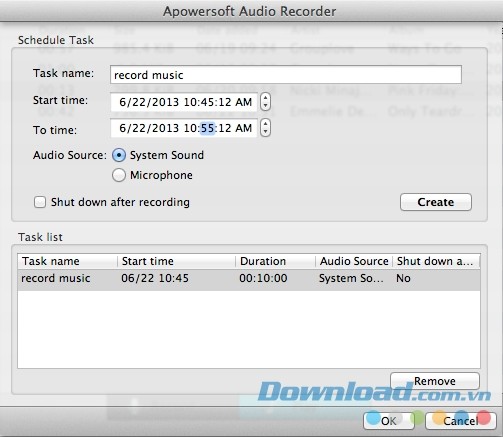This screenshot has width=503, height=437.
Task: Click the Start time field
Action: 184,102
